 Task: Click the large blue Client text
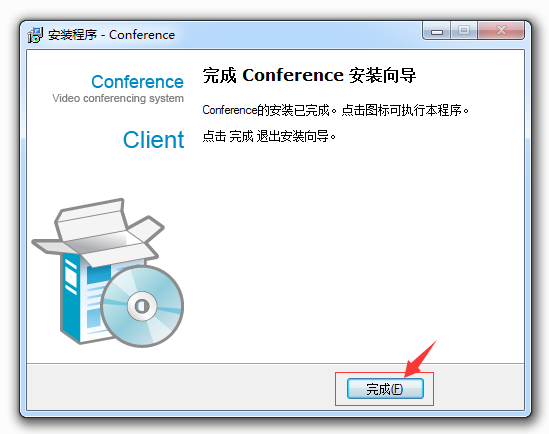[x=153, y=140]
